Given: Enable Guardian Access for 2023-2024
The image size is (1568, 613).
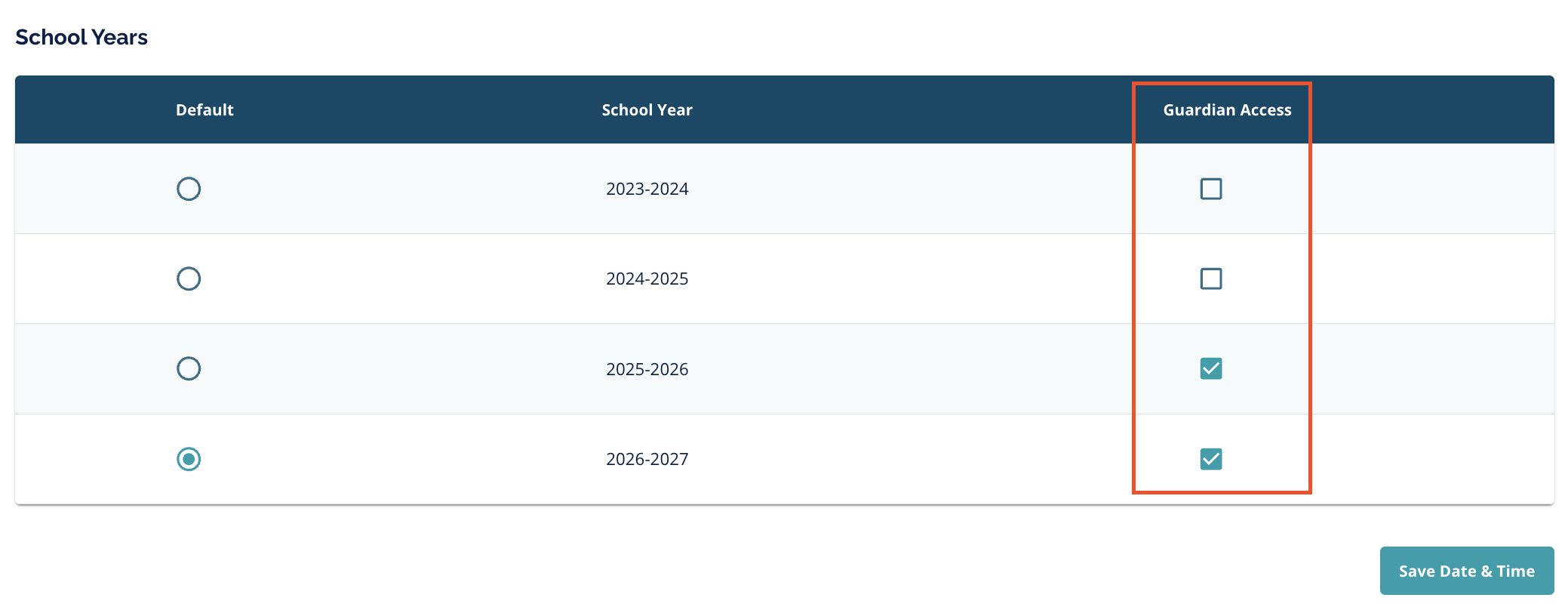Looking at the screenshot, I should coord(1210,189).
